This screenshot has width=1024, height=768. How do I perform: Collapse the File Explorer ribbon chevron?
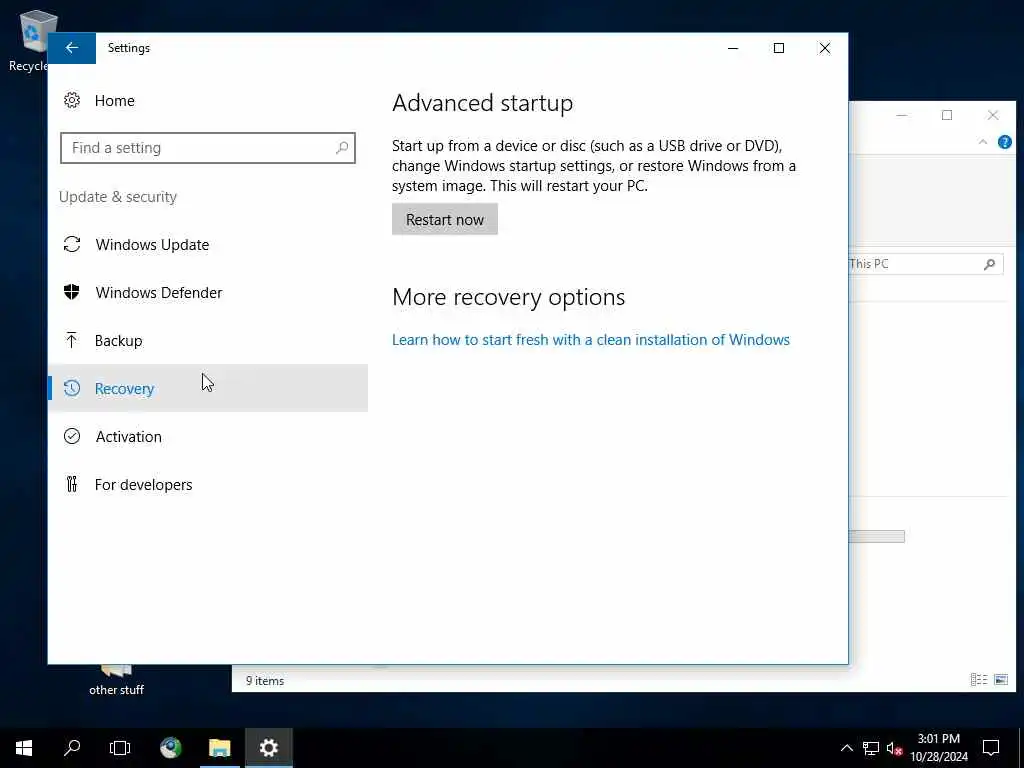coord(983,142)
